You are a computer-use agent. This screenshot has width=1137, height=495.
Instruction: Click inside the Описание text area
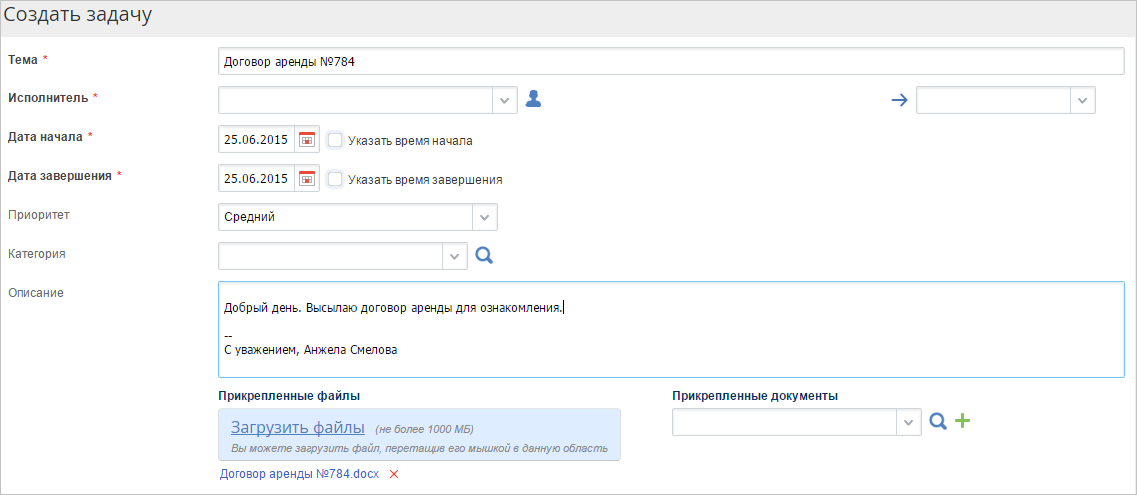click(x=671, y=329)
